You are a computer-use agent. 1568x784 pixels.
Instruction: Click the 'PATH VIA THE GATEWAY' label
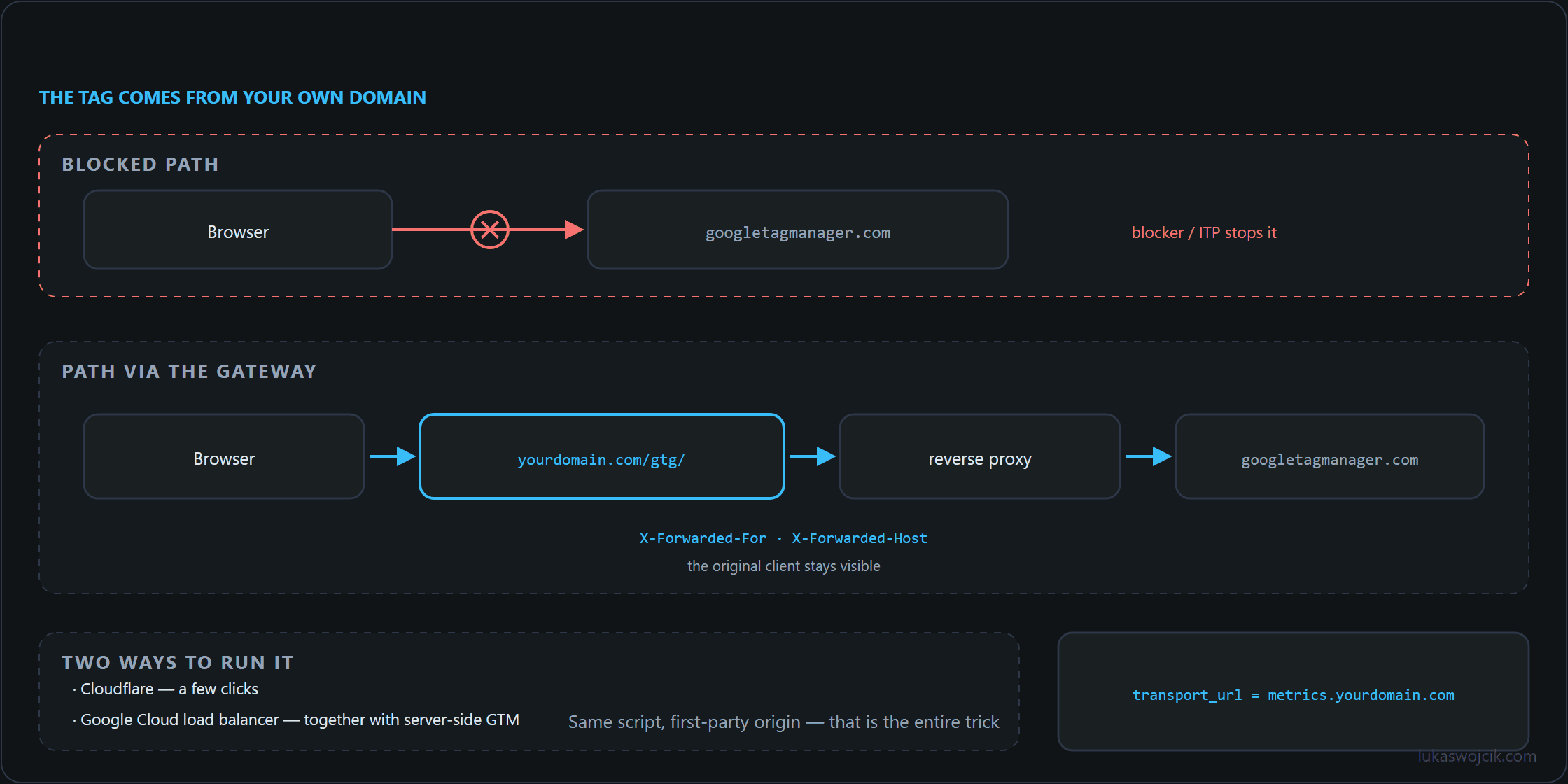coord(189,372)
